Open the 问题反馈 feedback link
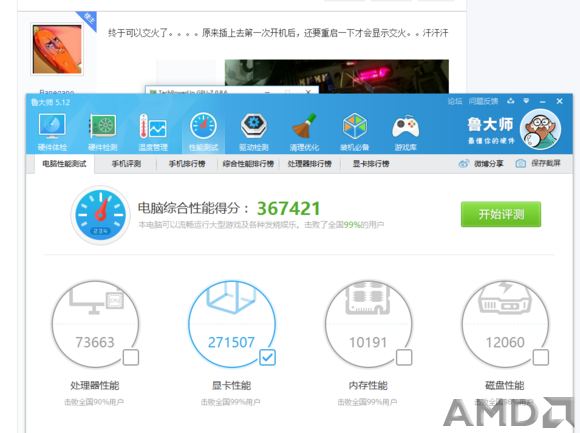580x433 pixels. (x=483, y=101)
